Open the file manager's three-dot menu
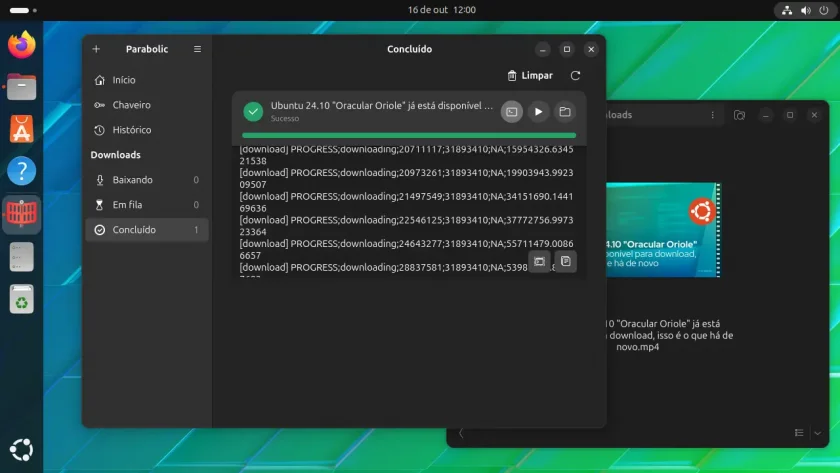The width and height of the screenshot is (840, 473). (712, 115)
